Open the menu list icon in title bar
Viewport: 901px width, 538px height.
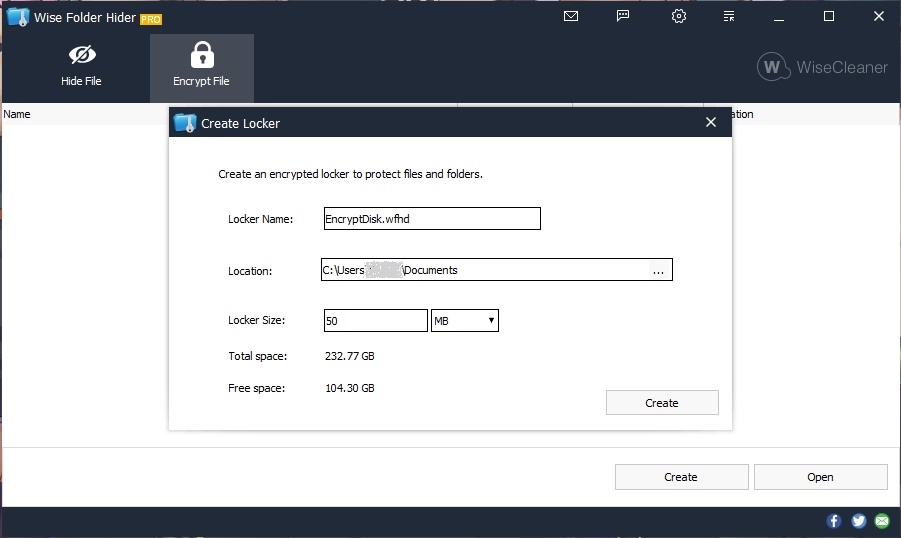[x=729, y=16]
